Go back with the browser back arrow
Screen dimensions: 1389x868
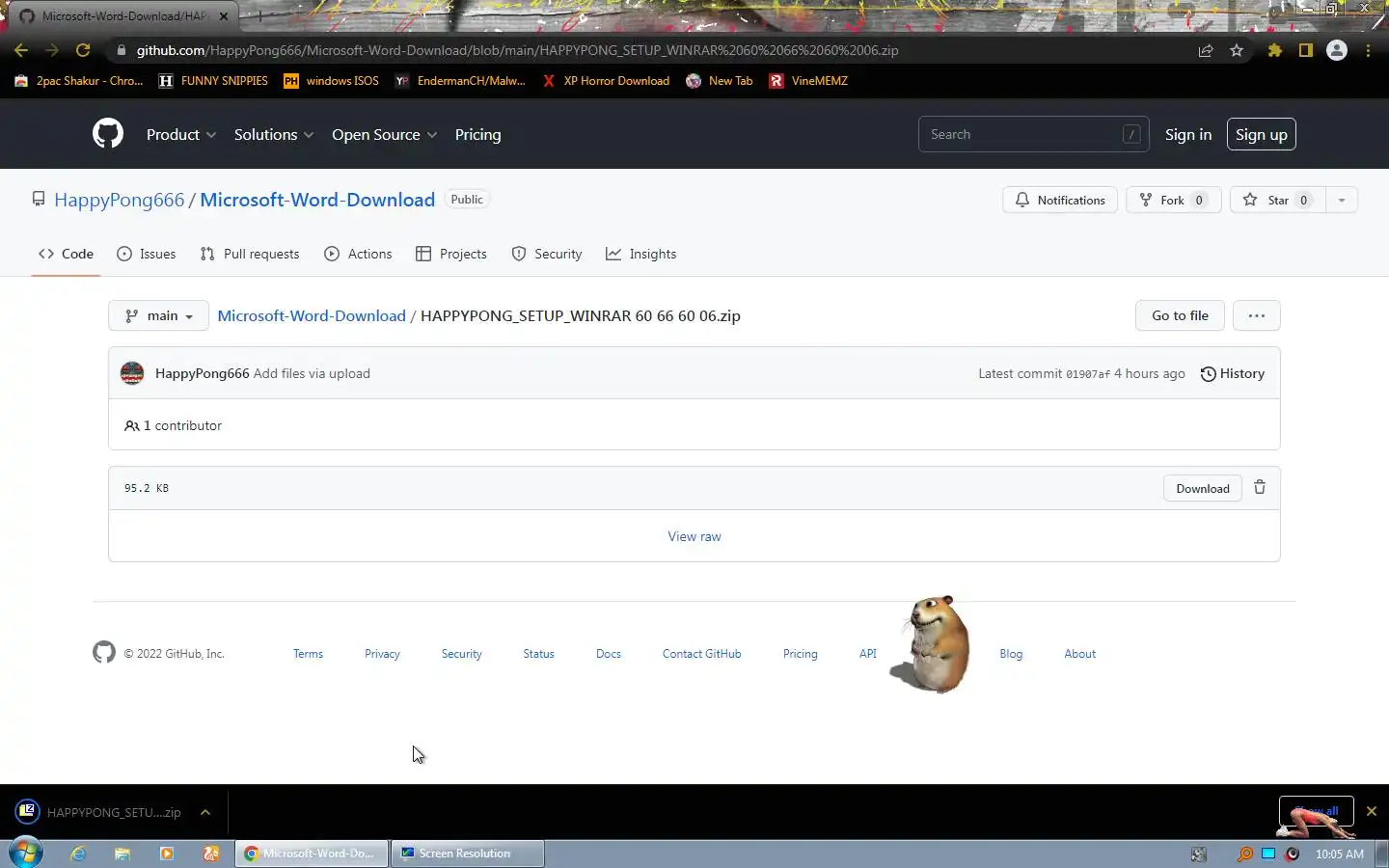pyautogui.click(x=21, y=50)
